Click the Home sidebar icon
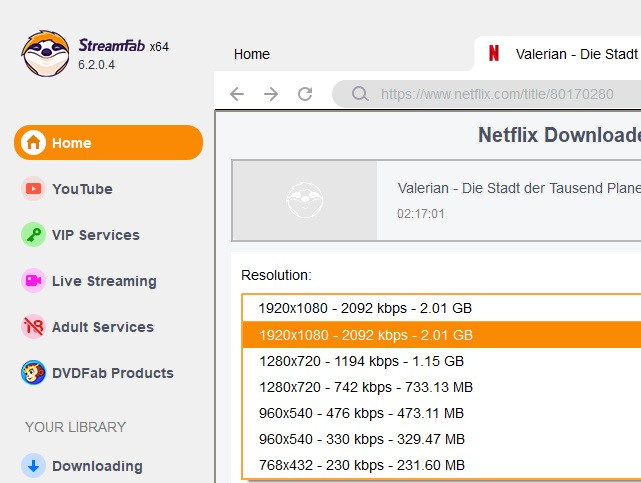The width and height of the screenshot is (641, 483). click(x=34, y=143)
